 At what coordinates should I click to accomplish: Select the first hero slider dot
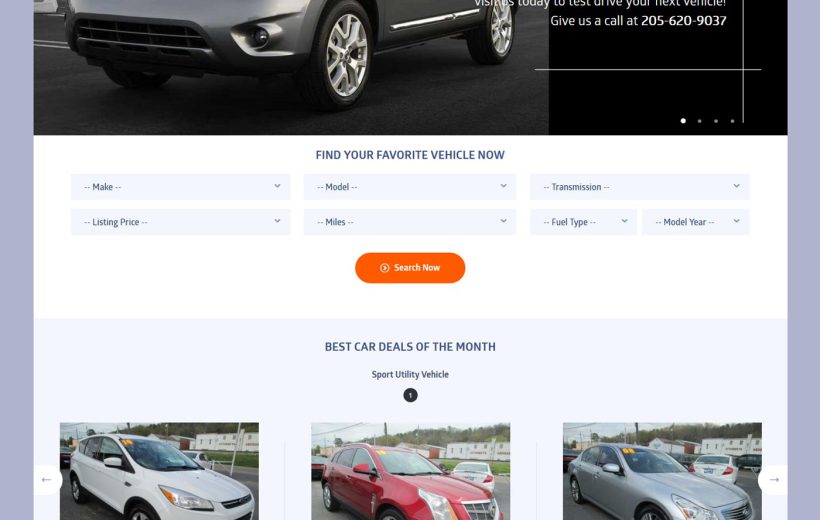(x=683, y=121)
